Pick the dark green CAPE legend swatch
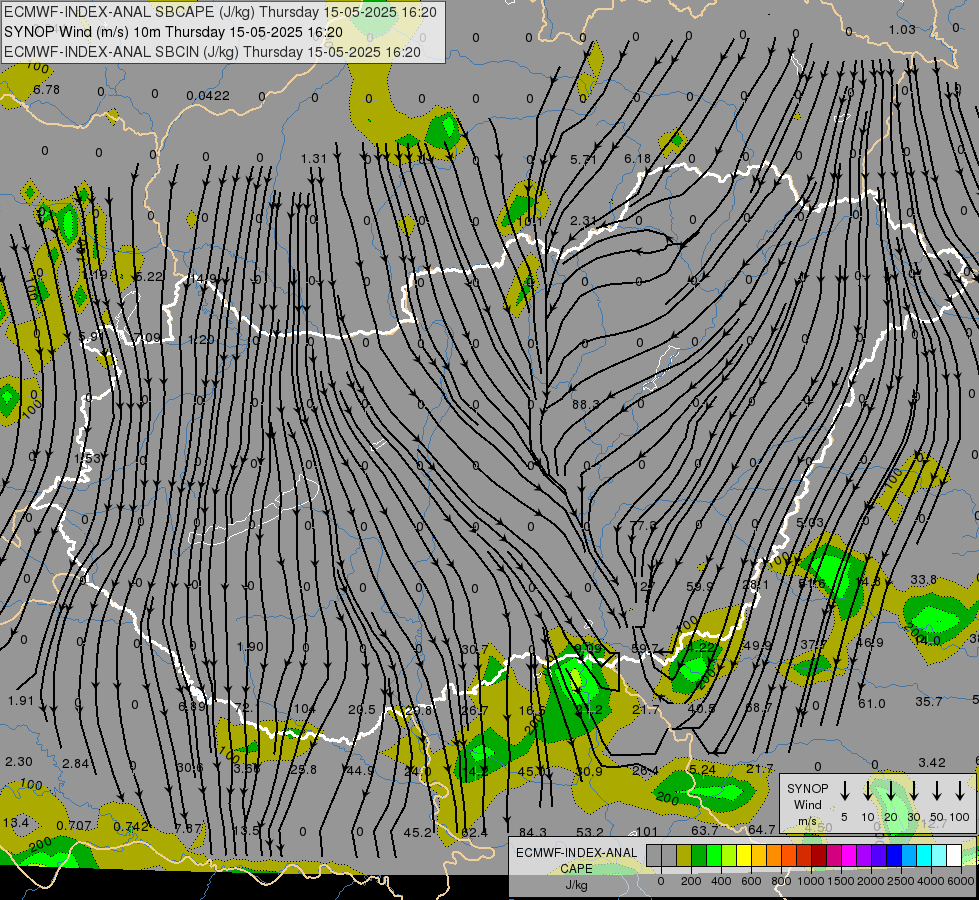 point(699,855)
